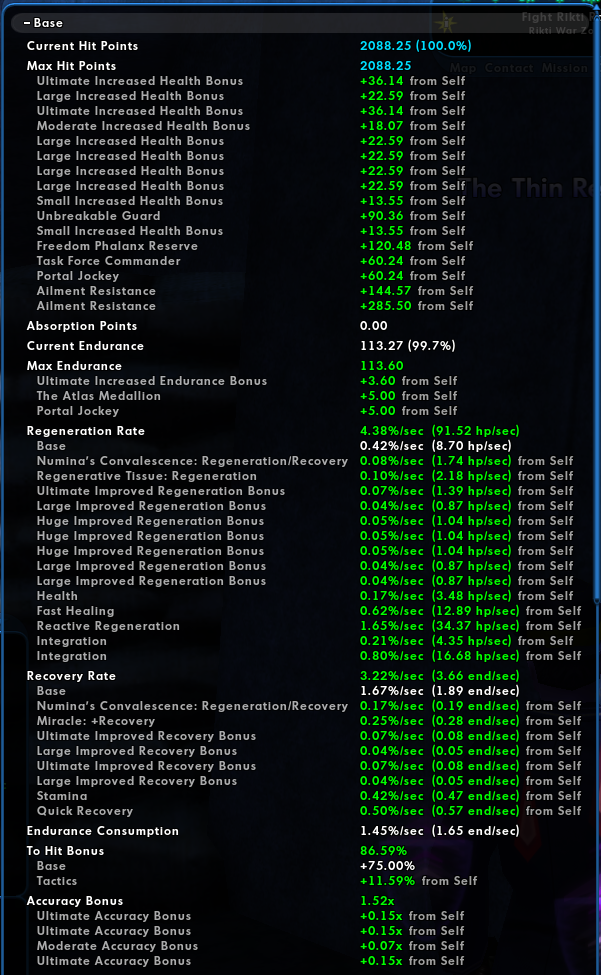The width and height of the screenshot is (601, 975).
Task: Select the Endurance Consumption row label
Action: coord(103,831)
